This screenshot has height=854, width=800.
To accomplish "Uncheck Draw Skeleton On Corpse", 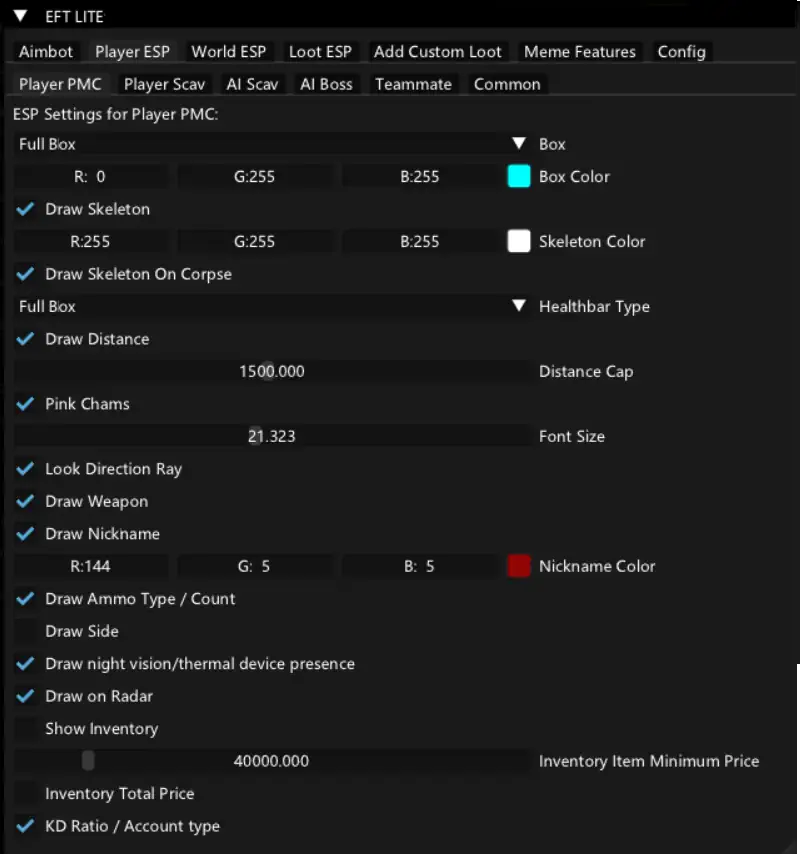I will coord(26,274).
